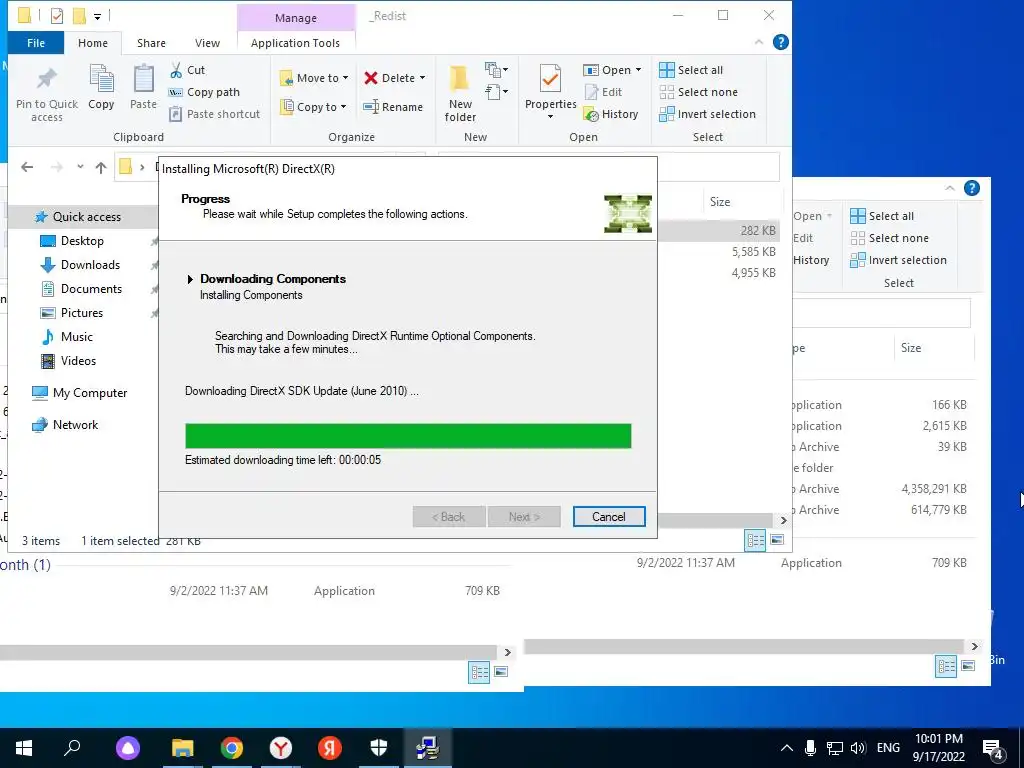Expand the Delete dropdown arrow
The image size is (1024, 768).
click(x=423, y=78)
